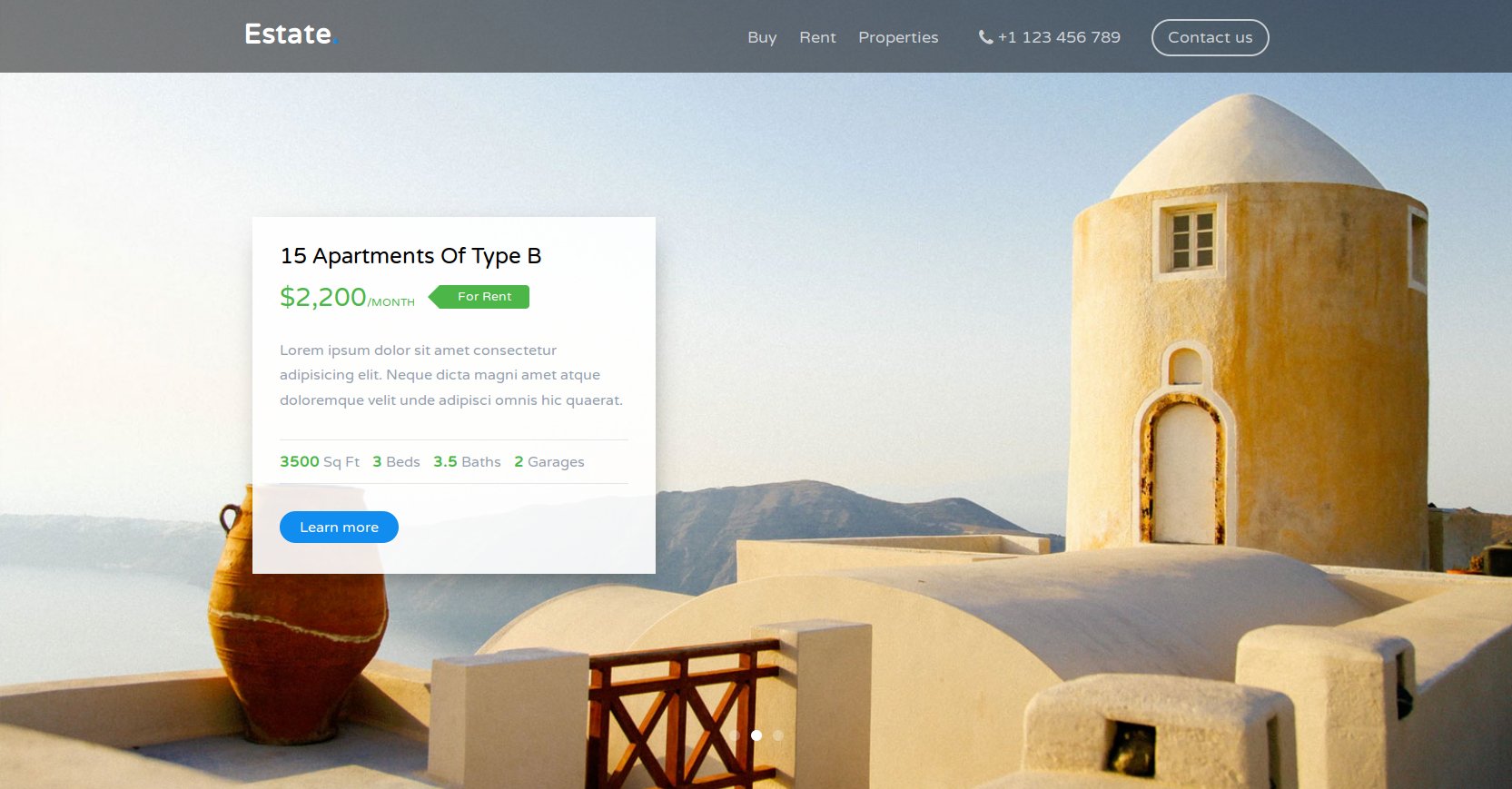1512x789 pixels.
Task: Click the 3 Beds detail
Action: pos(396,461)
